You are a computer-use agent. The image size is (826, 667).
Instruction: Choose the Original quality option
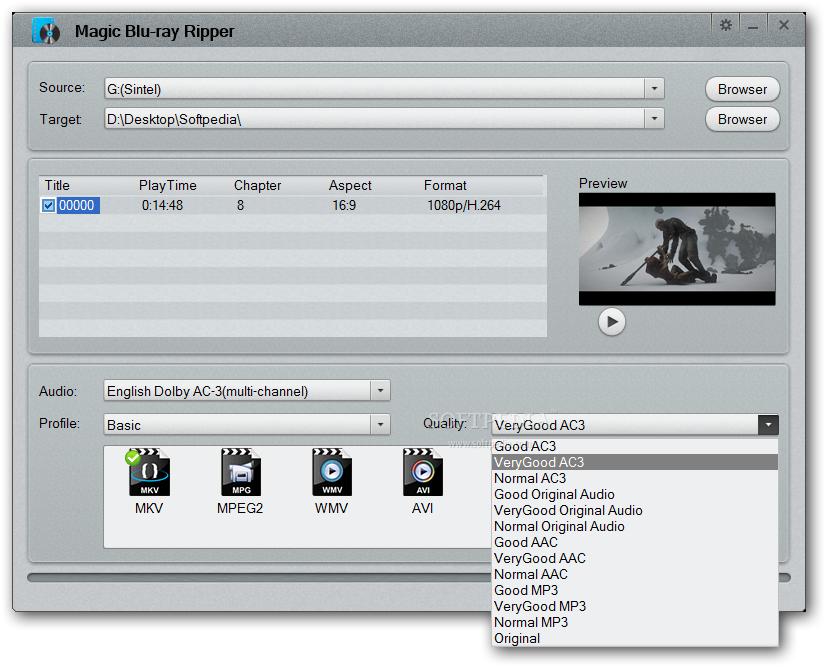pos(635,638)
